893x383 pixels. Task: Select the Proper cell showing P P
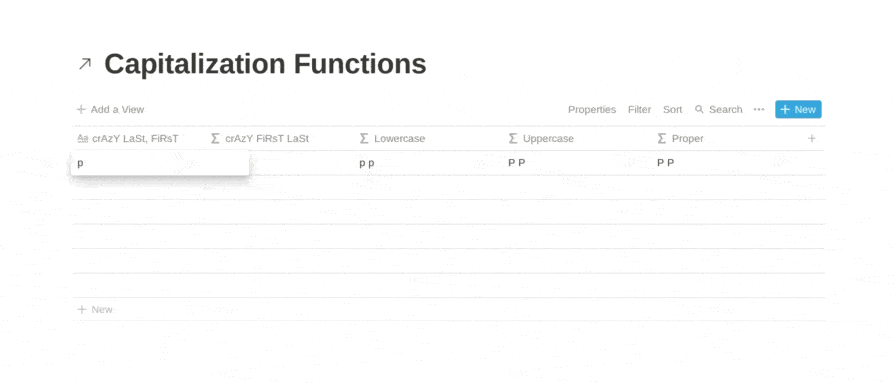pos(728,163)
